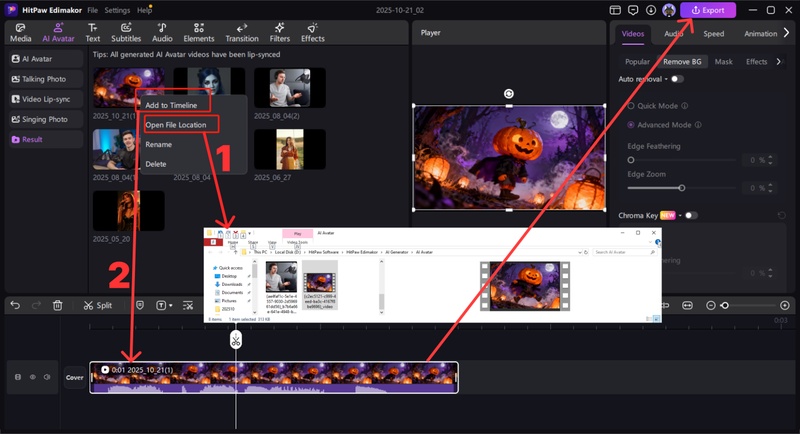This screenshot has height=434, width=800.
Task: Switch to the Speed tab
Action: tap(713, 33)
